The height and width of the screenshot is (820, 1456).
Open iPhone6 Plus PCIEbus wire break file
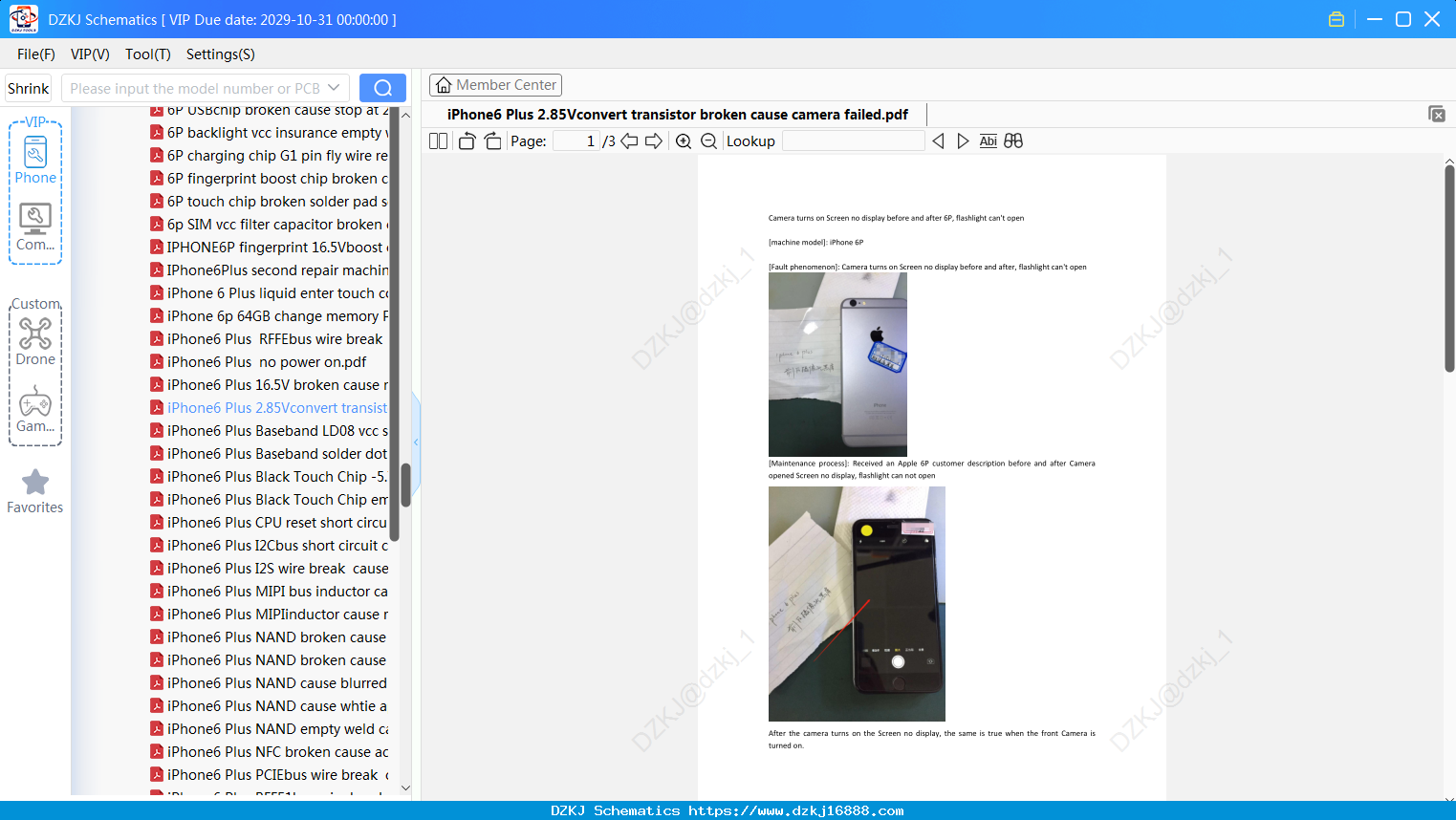[270, 775]
